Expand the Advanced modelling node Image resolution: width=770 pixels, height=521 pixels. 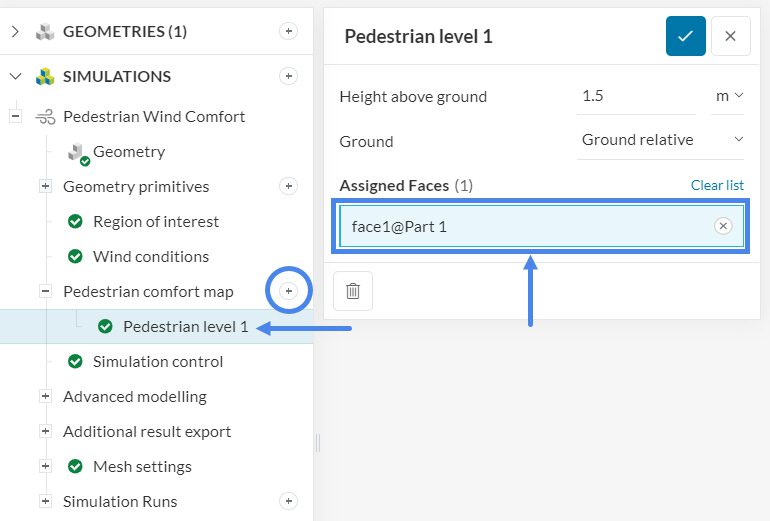click(x=45, y=396)
